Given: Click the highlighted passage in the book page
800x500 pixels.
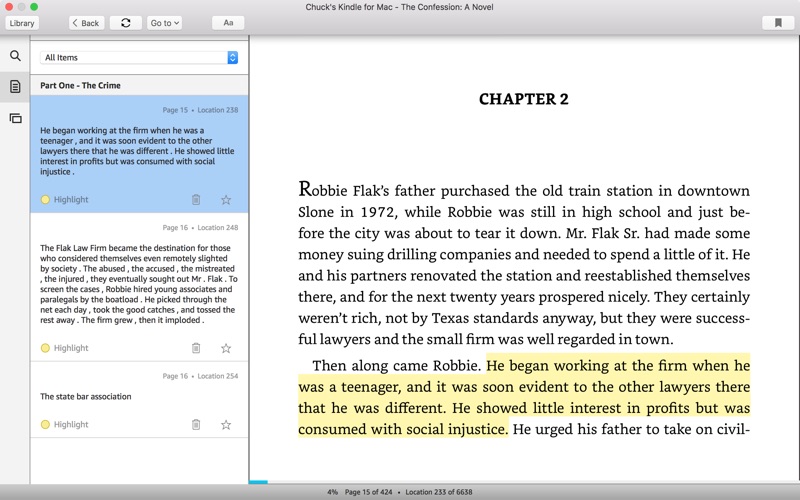Looking at the screenshot, I should pos(524,397).
